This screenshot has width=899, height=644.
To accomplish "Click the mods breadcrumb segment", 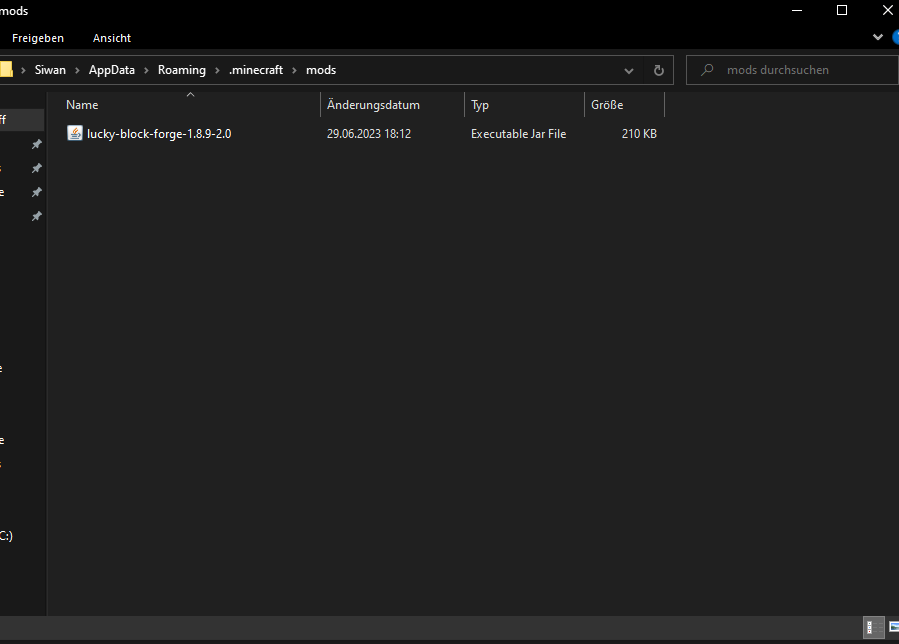I will pos(321,70).
